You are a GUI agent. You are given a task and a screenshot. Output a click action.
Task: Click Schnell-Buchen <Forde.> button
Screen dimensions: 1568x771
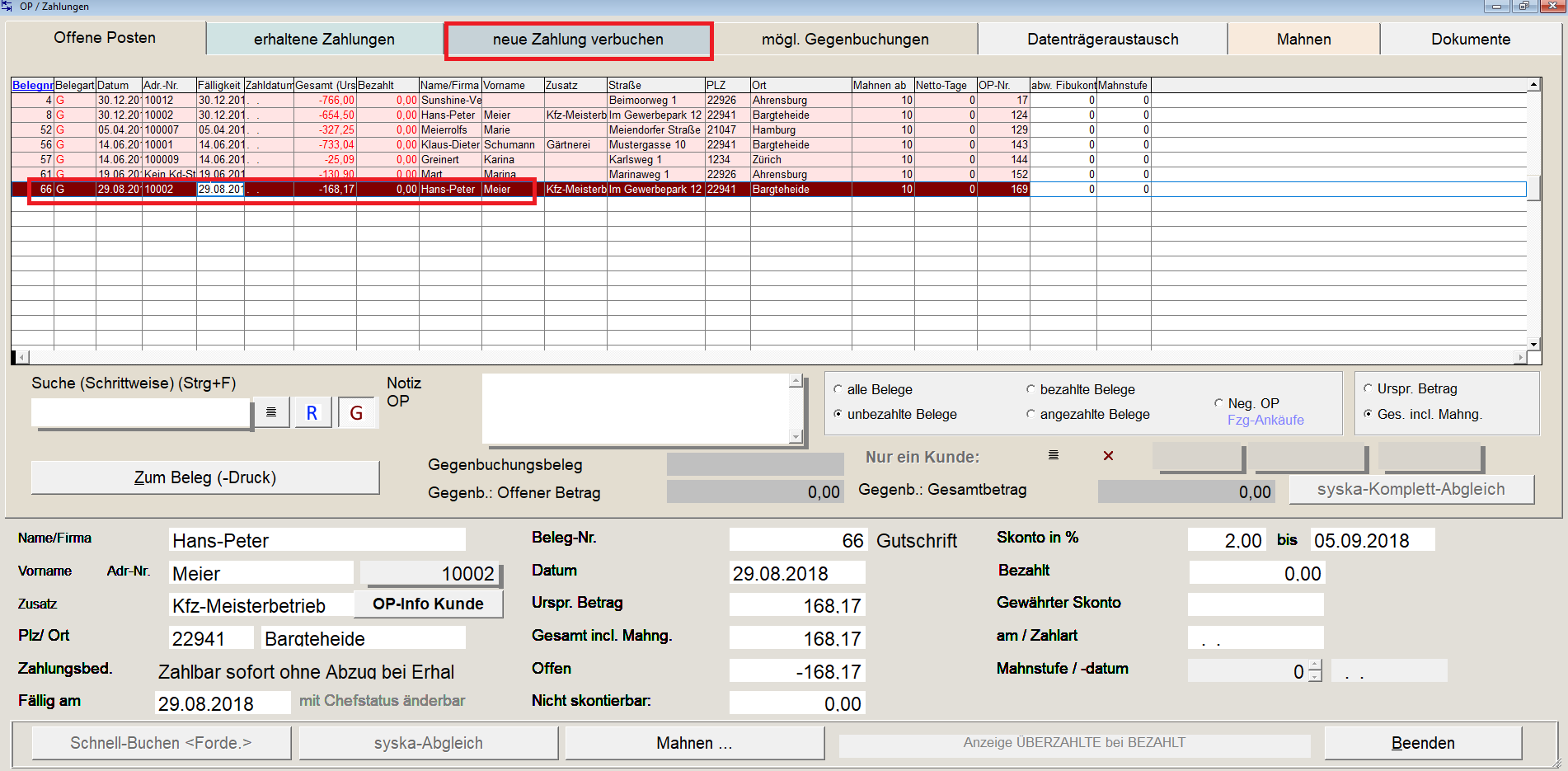tap(161, 743)
